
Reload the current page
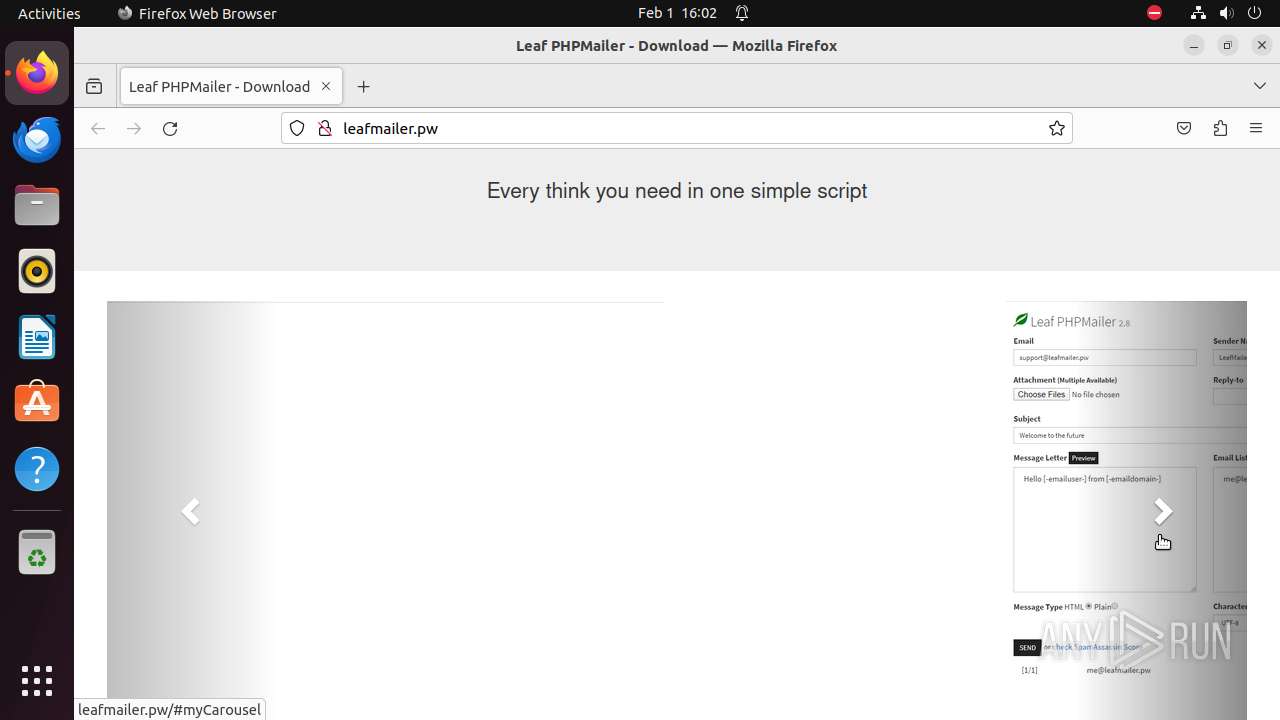tap(170, 128)
